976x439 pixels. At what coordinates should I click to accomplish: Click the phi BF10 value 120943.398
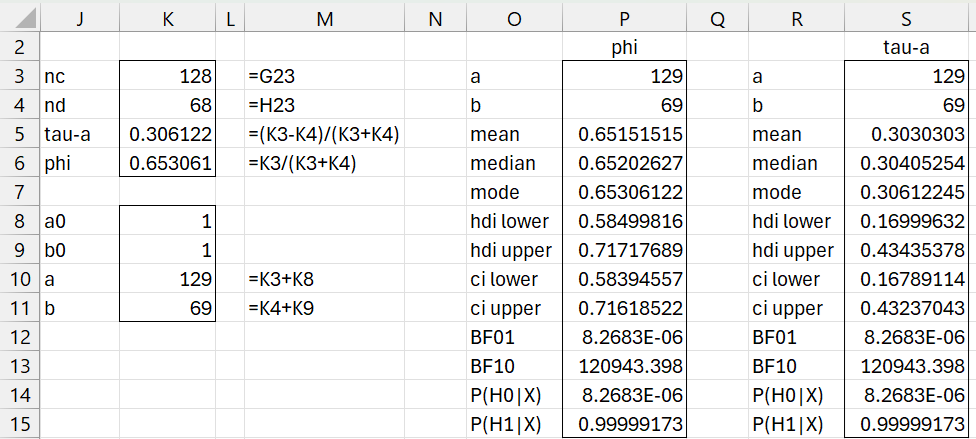tap(624, 366)
